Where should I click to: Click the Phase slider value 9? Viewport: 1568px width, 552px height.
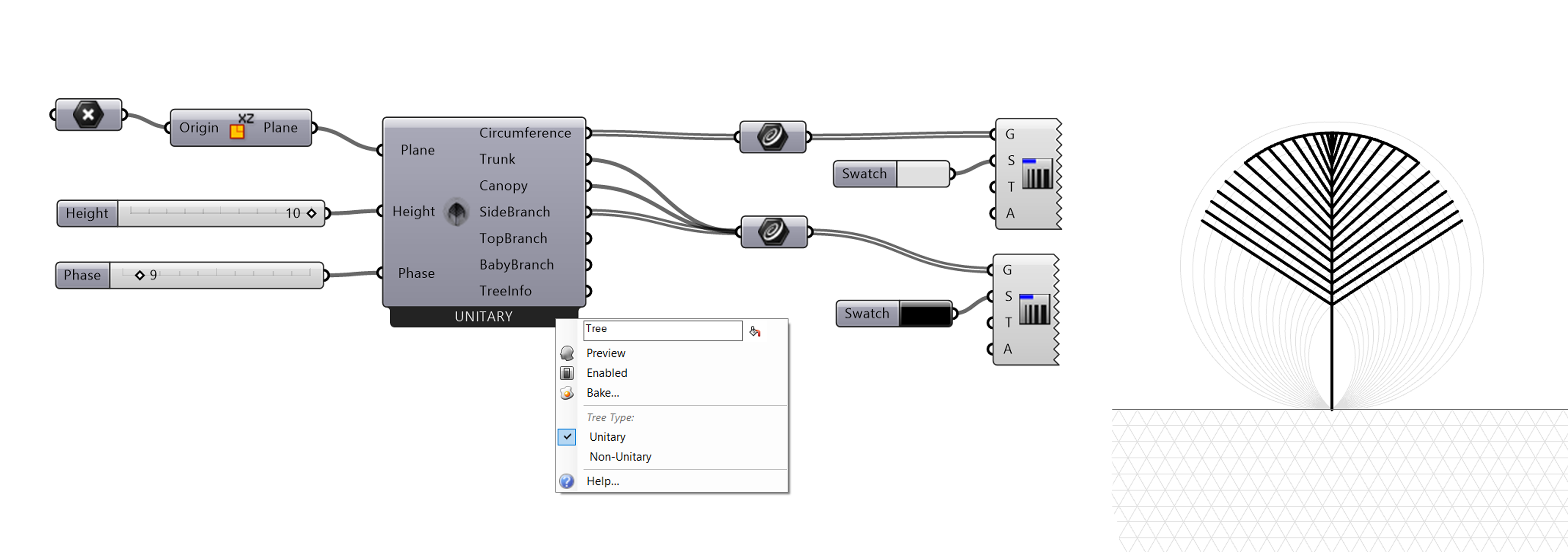pyautogui.click(x=153, y=275)
